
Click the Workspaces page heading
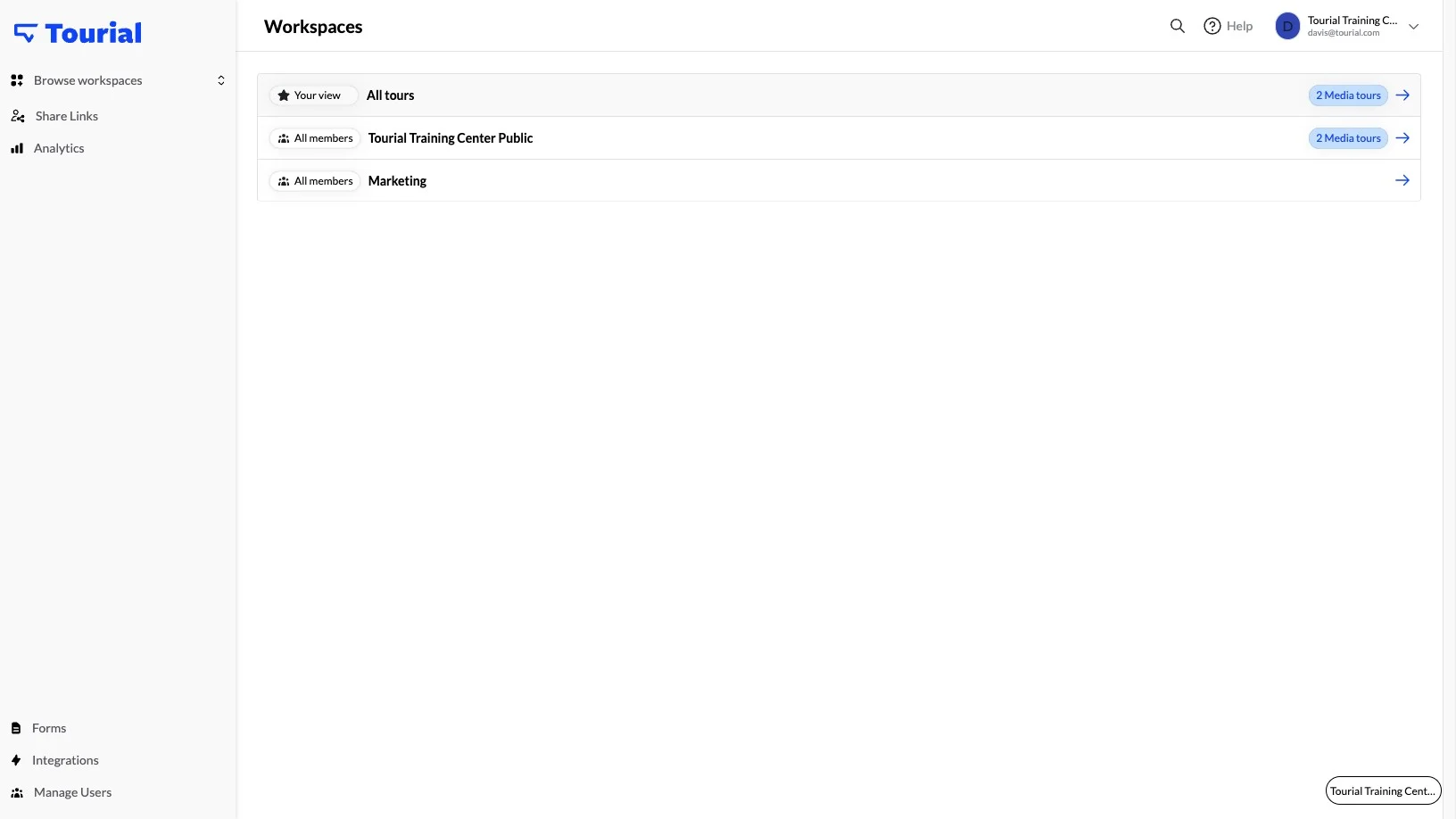313,27
